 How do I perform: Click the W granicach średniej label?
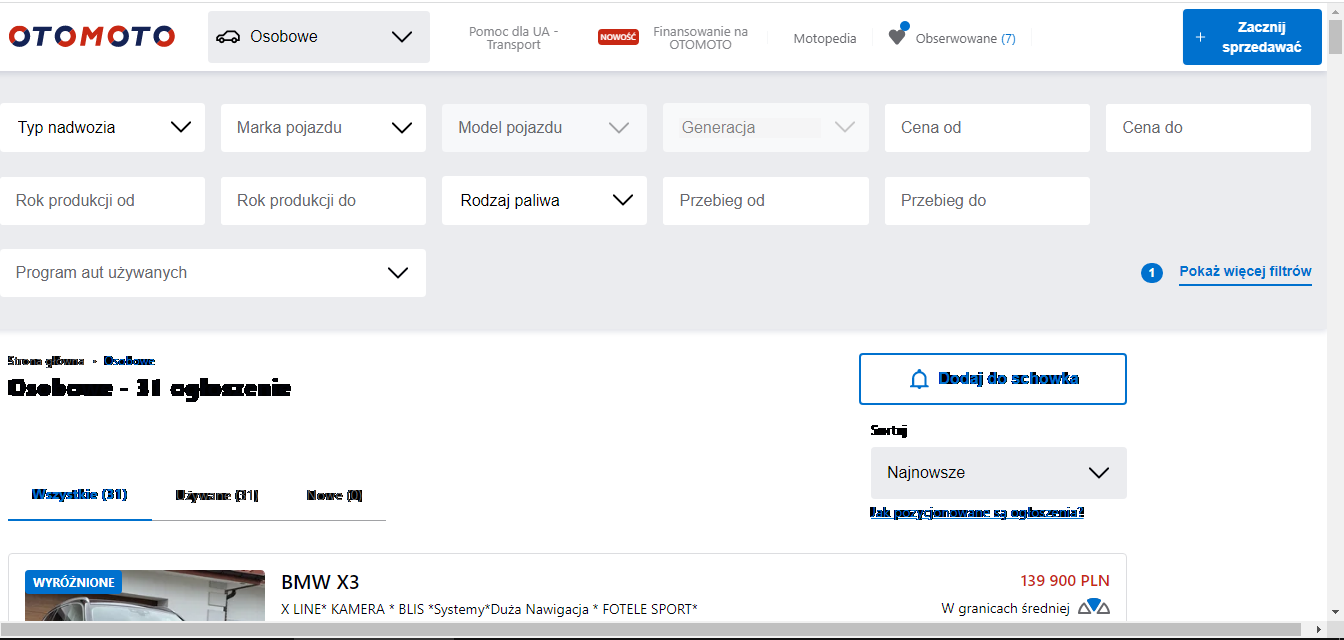(1006, 608)
